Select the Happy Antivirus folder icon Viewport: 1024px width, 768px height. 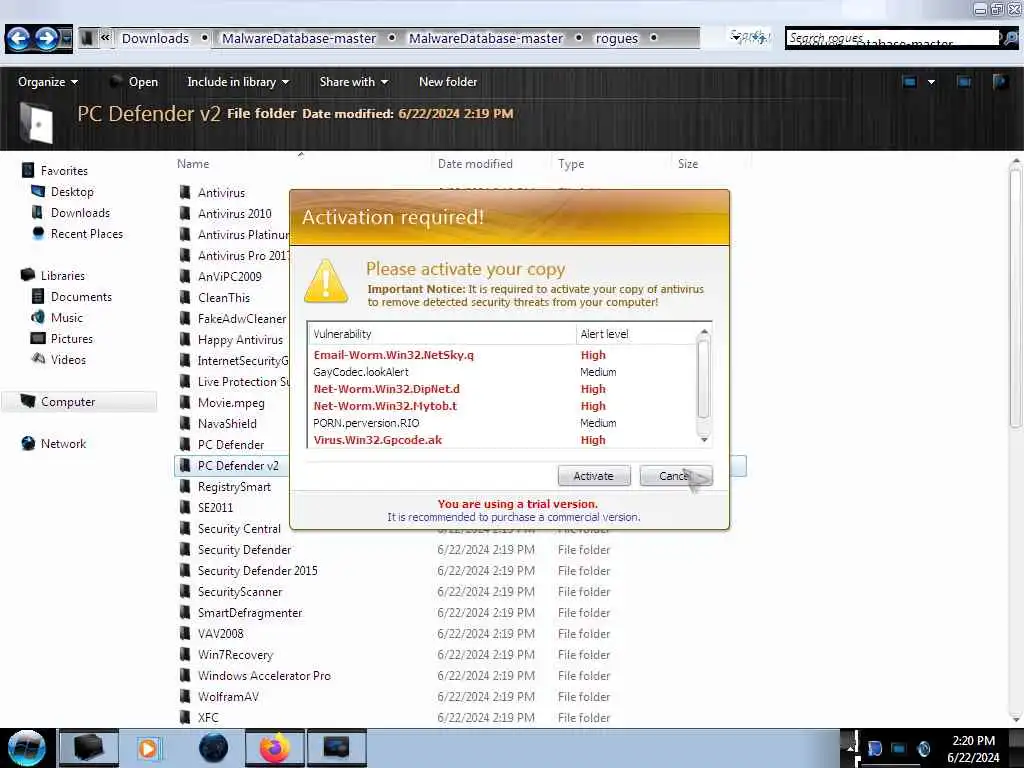click(x=185, y=339)
